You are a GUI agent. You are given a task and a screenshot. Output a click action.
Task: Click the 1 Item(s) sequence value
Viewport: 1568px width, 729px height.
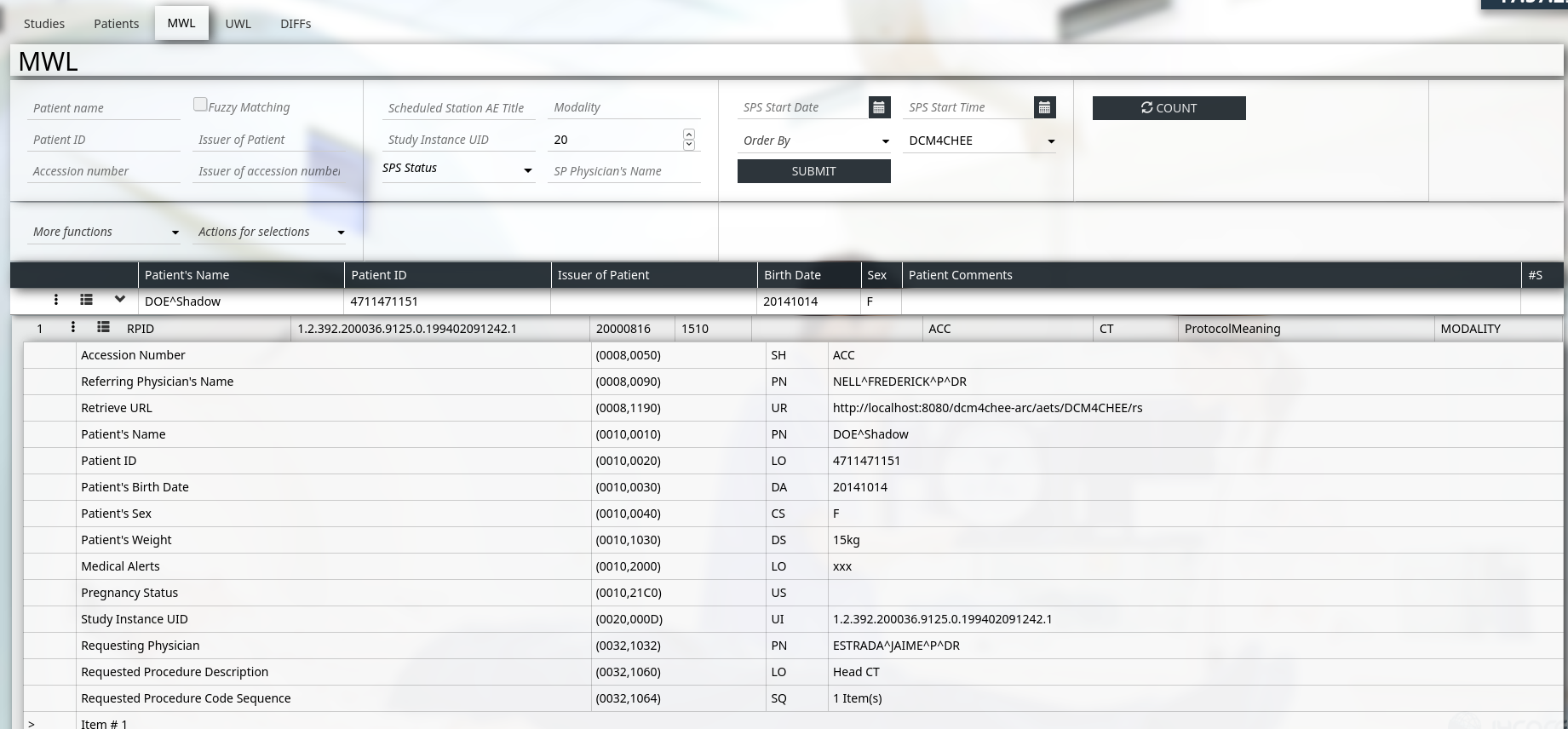(858, 698)
